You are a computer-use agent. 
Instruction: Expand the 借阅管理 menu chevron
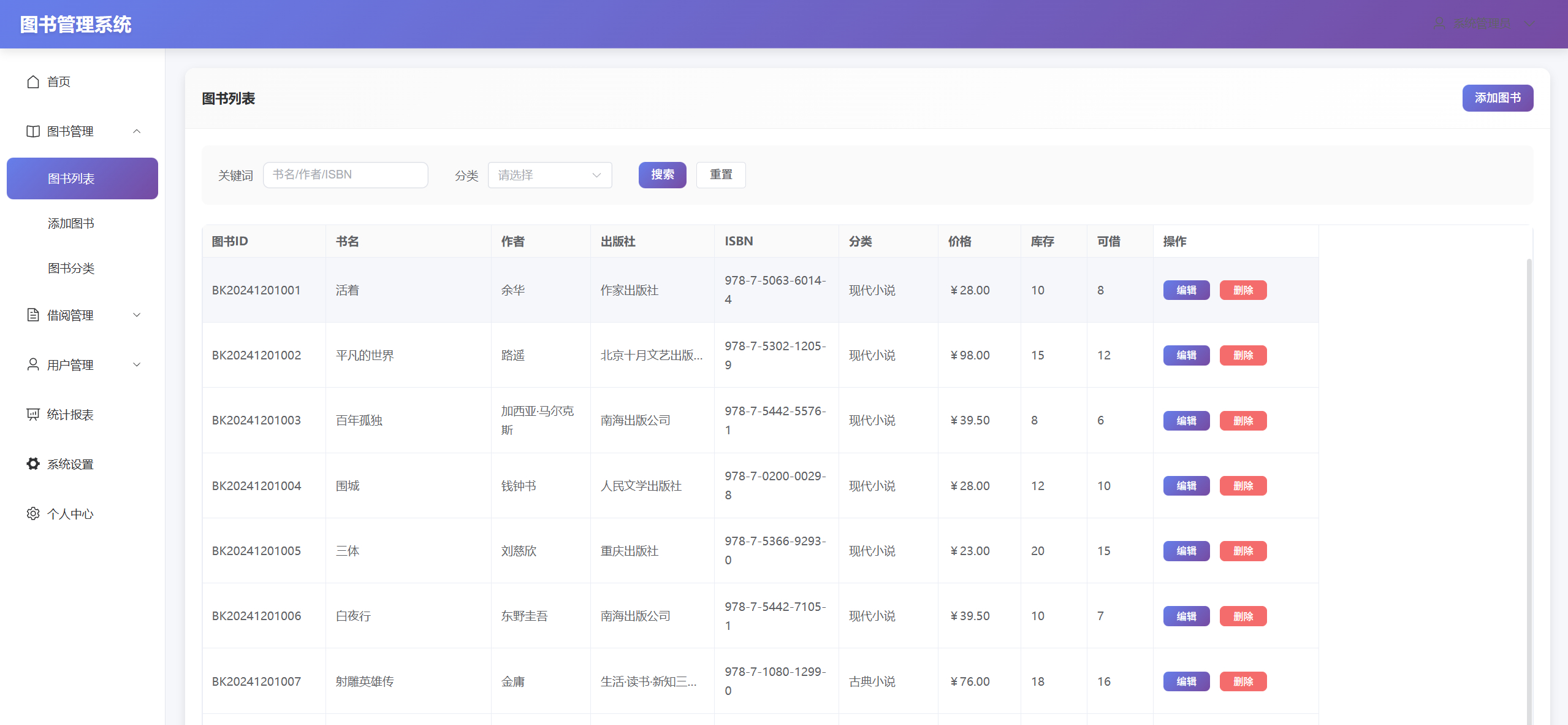click(x=137, y=315)
